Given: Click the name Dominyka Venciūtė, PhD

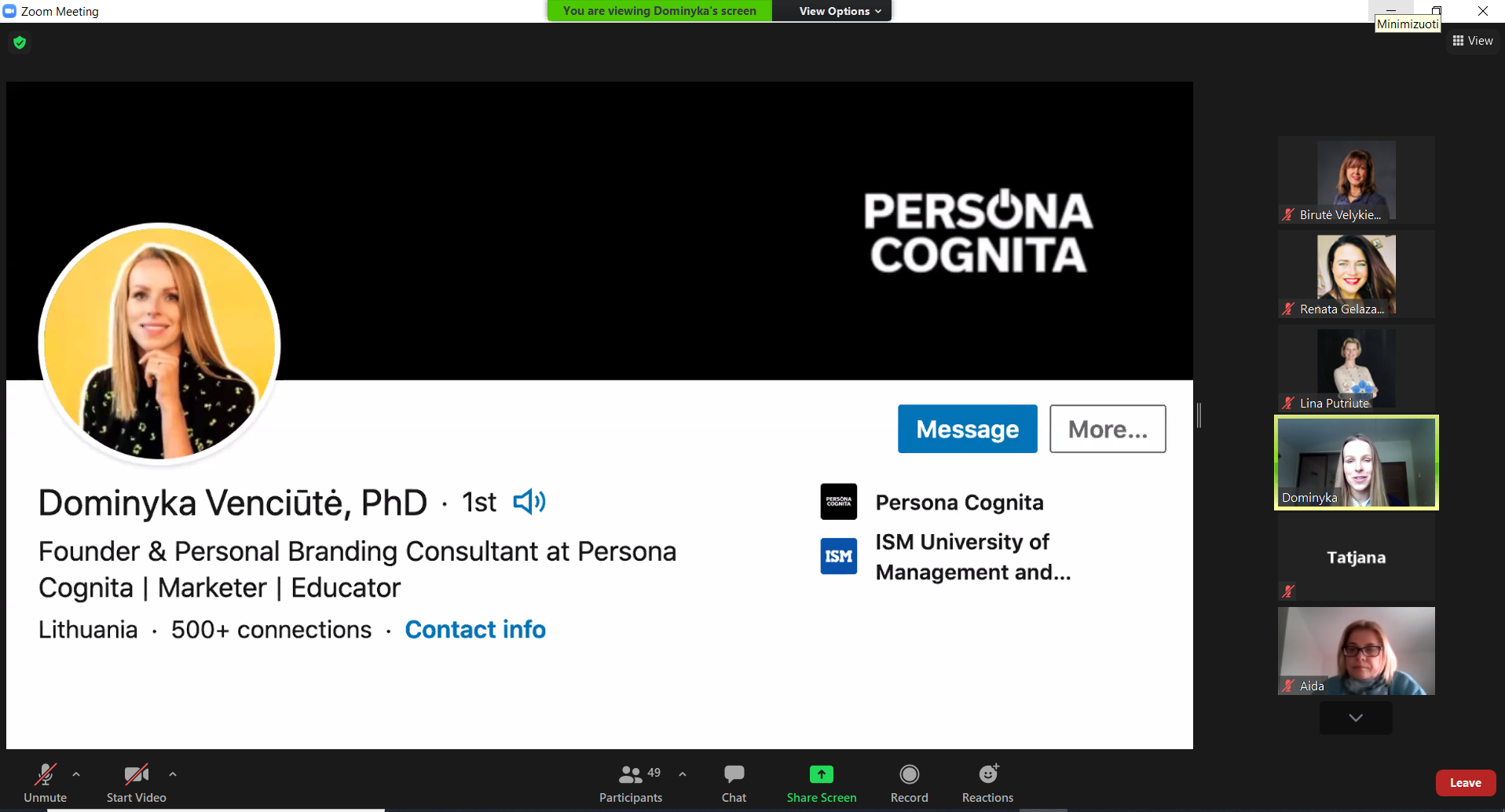Looking at the screenshot, I should [233, 503].
